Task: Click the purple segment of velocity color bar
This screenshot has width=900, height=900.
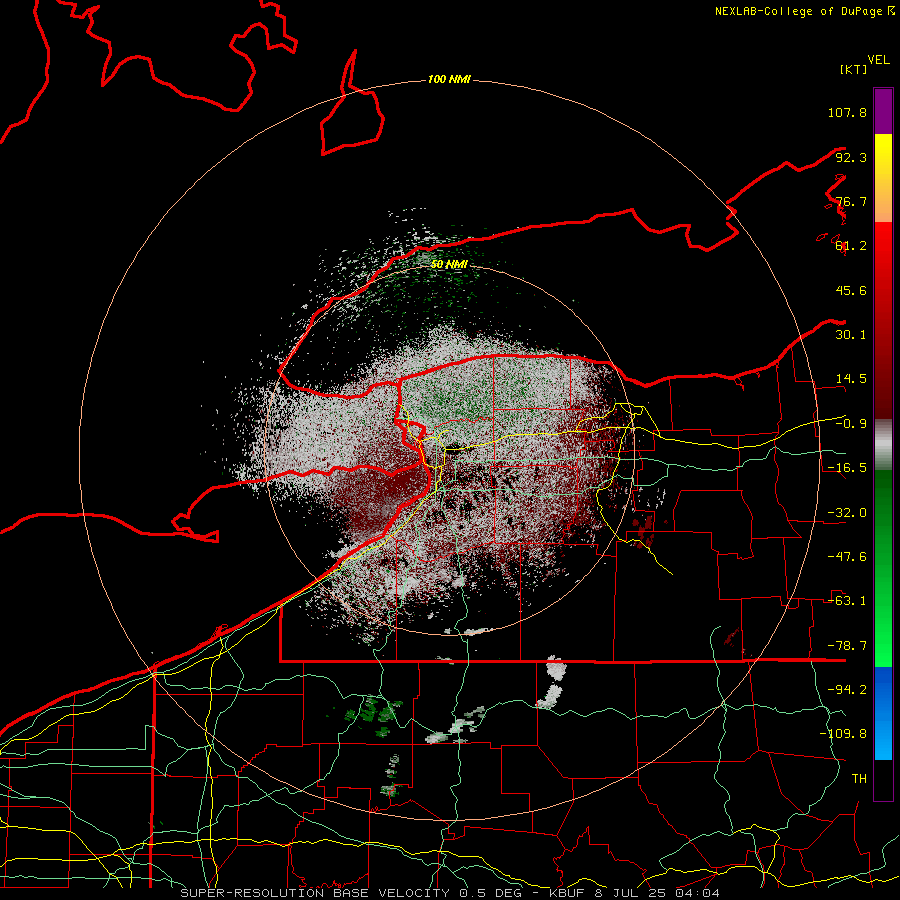Action: pos(883,111)
